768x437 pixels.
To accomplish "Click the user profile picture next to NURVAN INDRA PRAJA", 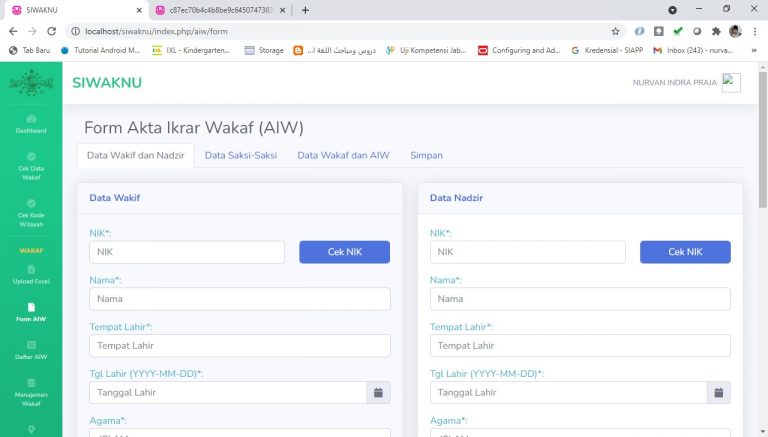I will [731, 82].
